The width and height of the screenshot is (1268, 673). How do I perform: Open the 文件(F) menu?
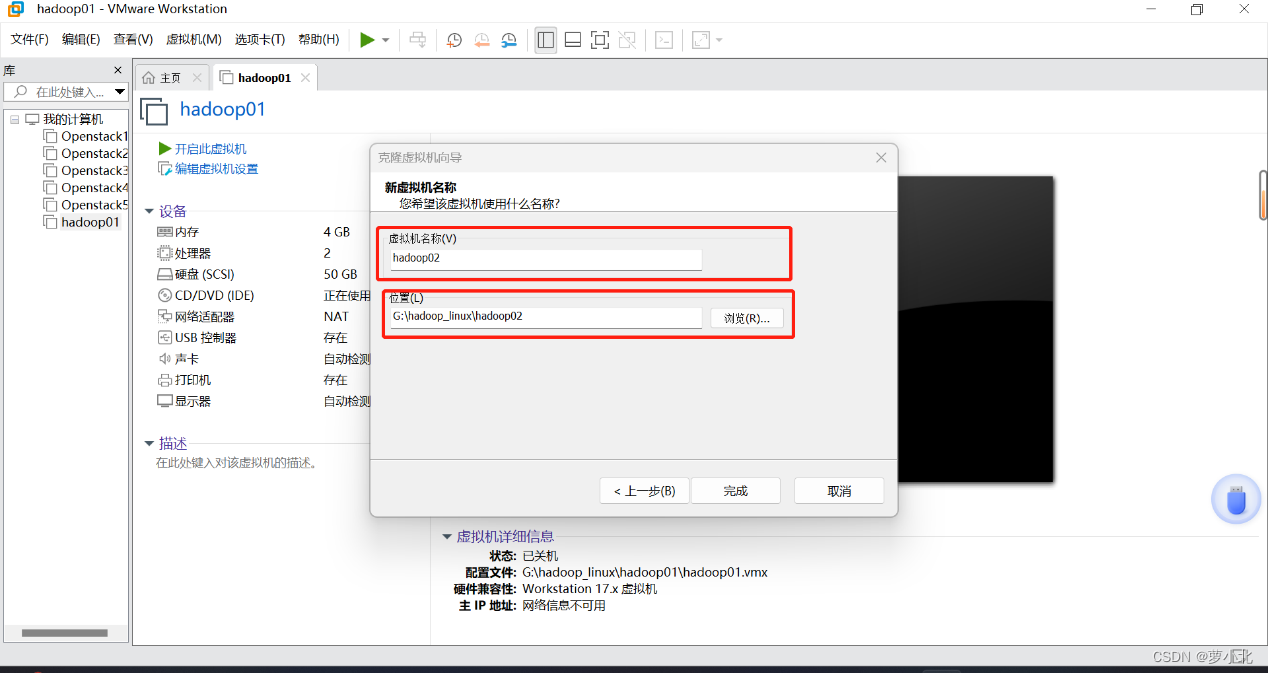pyautogui.click(x=30, y=40)
